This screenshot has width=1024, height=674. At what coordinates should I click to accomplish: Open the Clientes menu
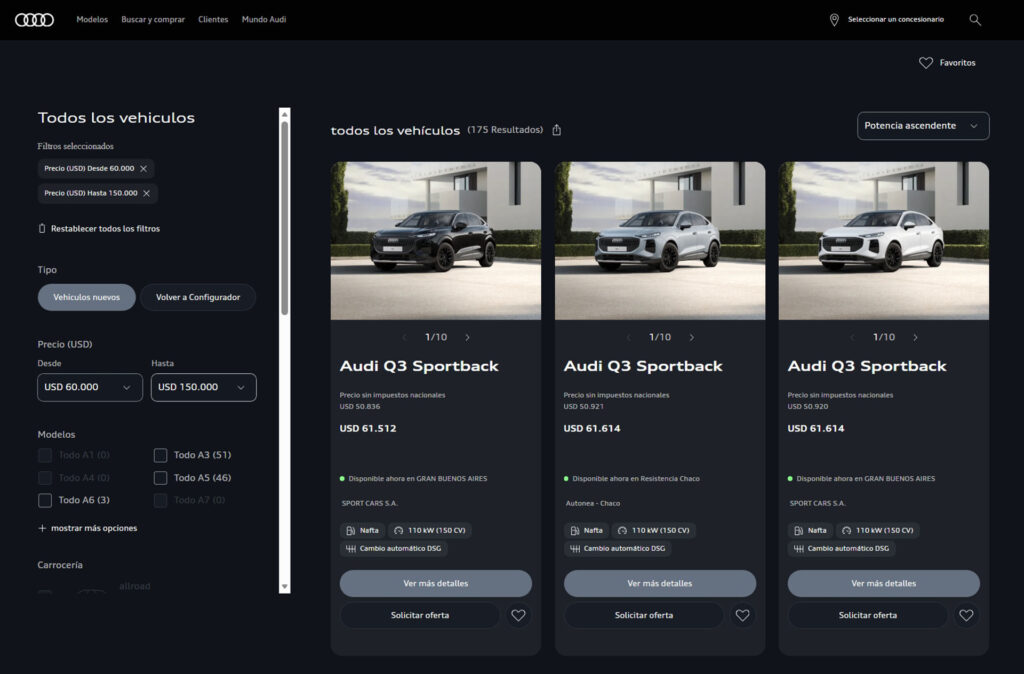(x=213, y=20)
